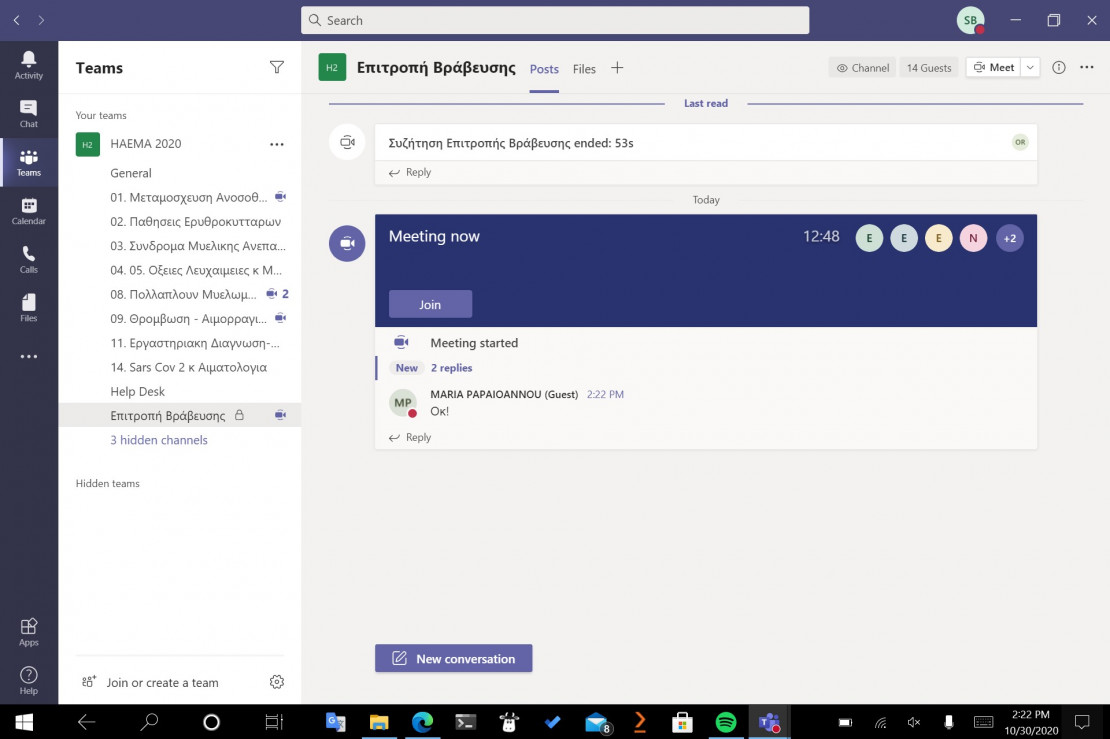This screenshot has height=739, width=1110.
Task: Click the 2:22 PM message timestamp
Action: [605, 394]
